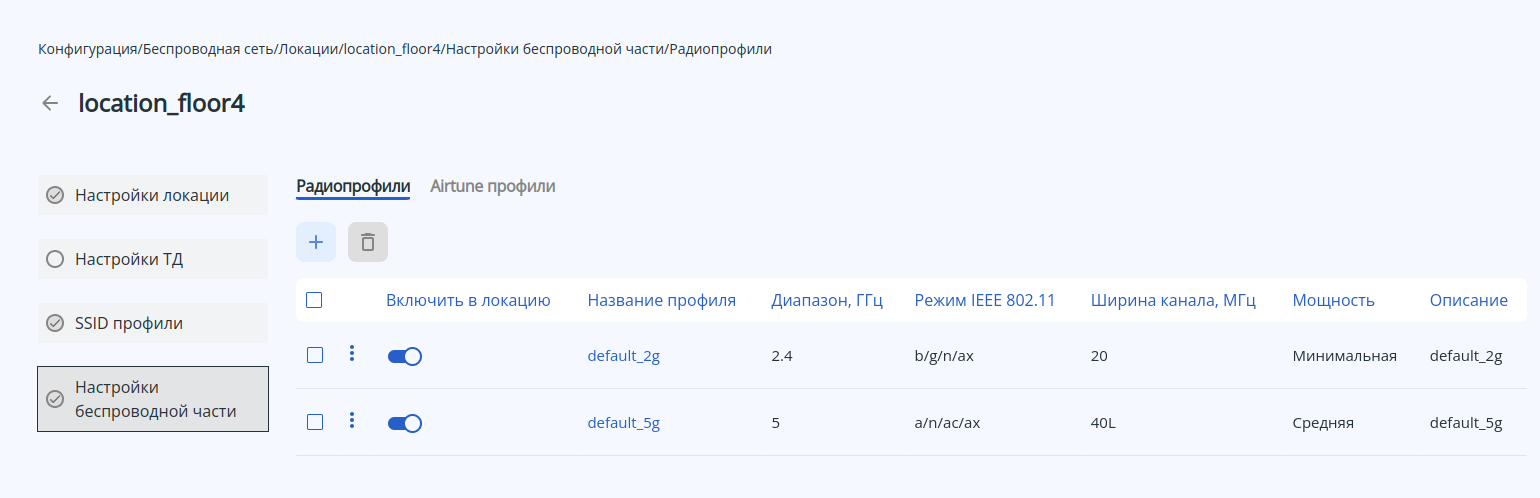1540x498 pixels.
Task: Click the back arrow next to location_floor4
Action: (50, 104)
